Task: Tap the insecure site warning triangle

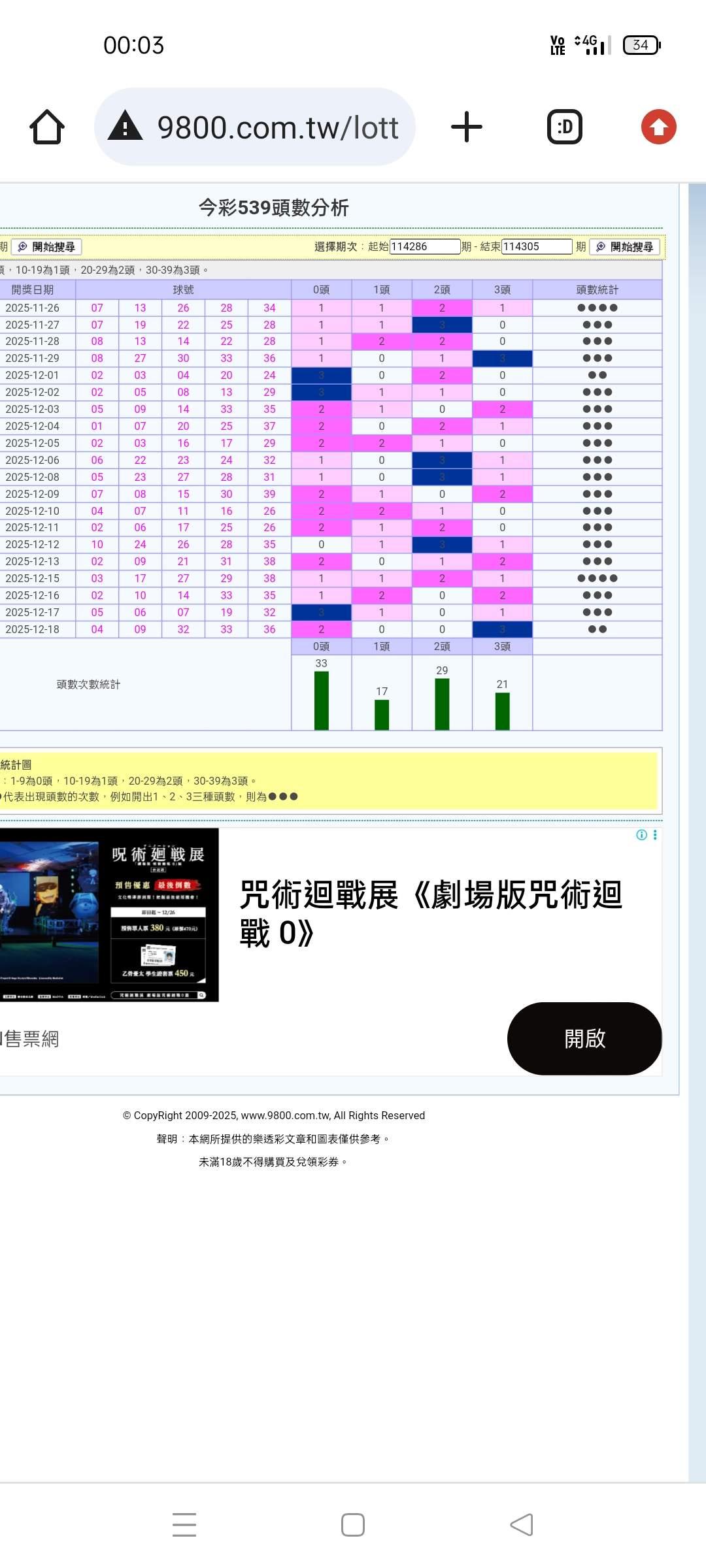Action: pos(125,126)
